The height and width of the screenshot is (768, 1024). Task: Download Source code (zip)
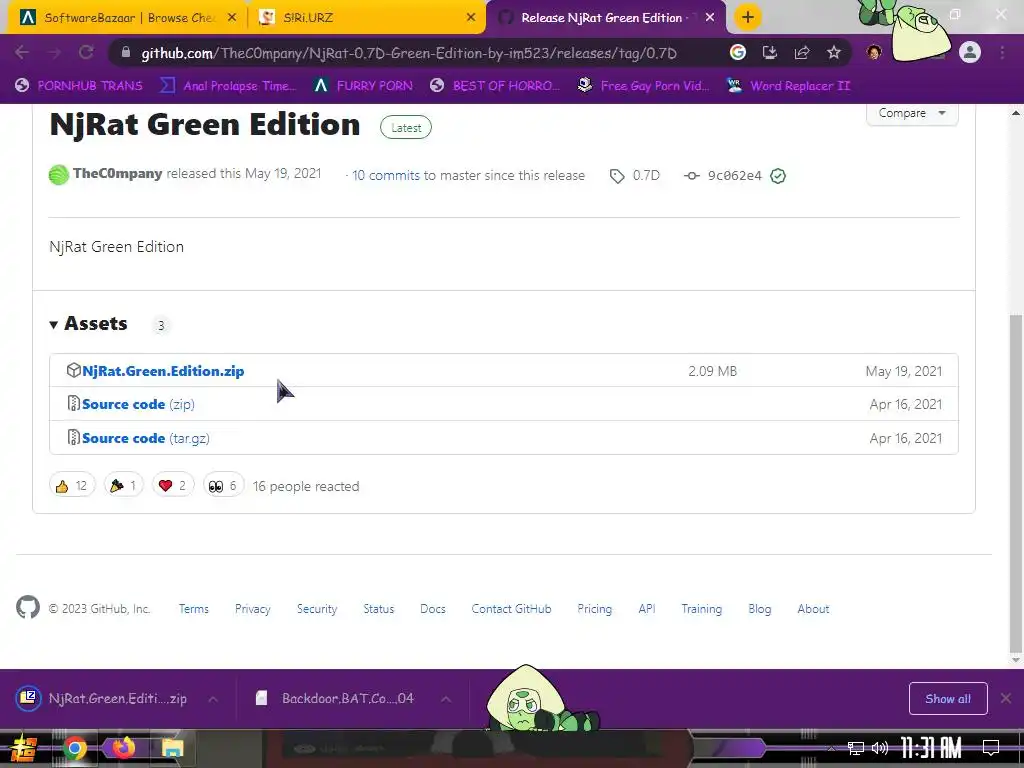point(138,404)
